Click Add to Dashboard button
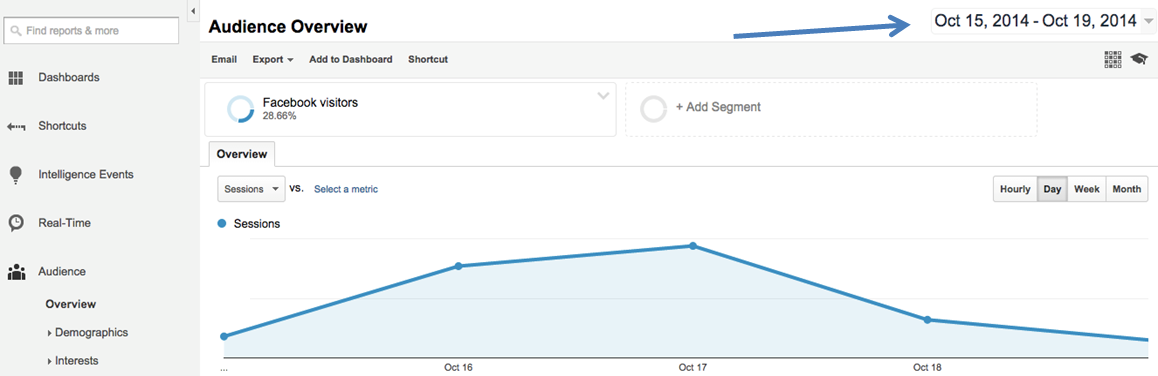Viewport: 1158px width, 376px height. [x=351, y=59]
